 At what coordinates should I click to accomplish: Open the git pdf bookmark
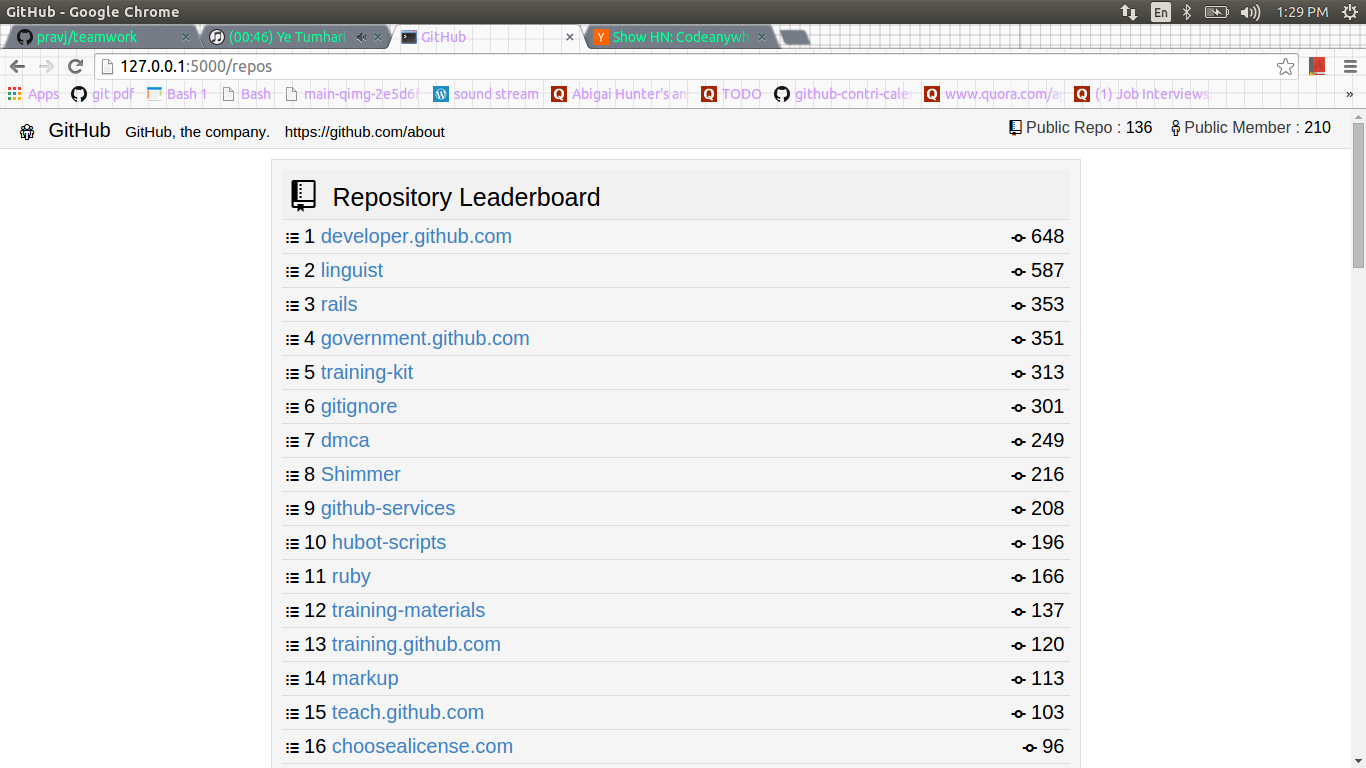point(102,94)
